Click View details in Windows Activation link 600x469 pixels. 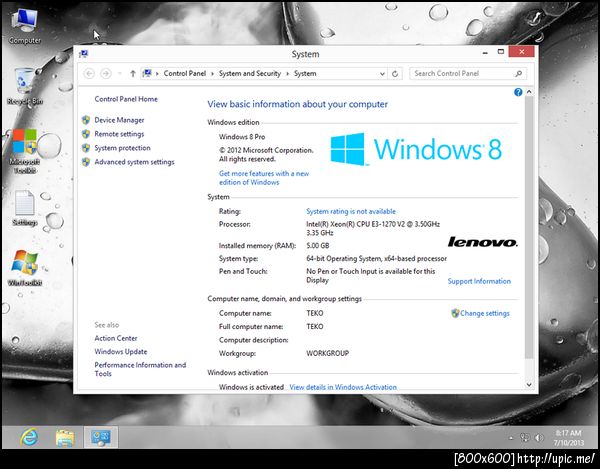343,387
